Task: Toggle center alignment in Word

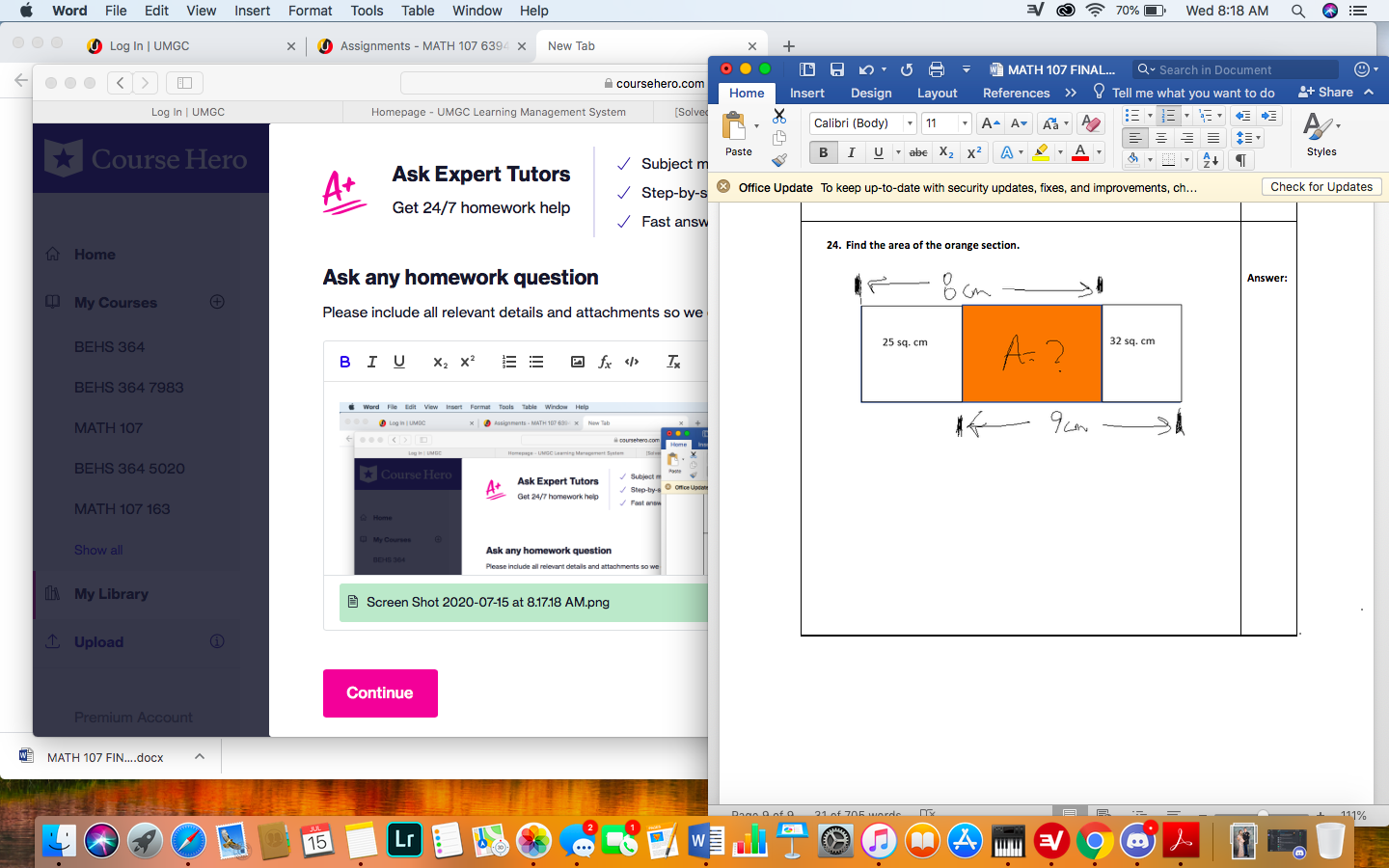Action: pyautogui.click(x=1161, y=138)
